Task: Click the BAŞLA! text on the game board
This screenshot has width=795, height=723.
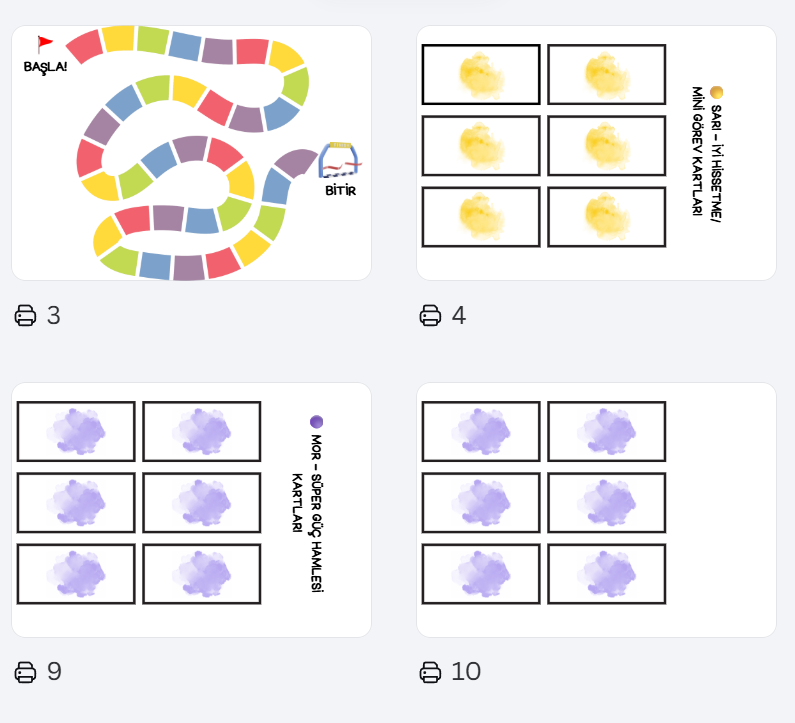Action: click(x=46, y=67)
